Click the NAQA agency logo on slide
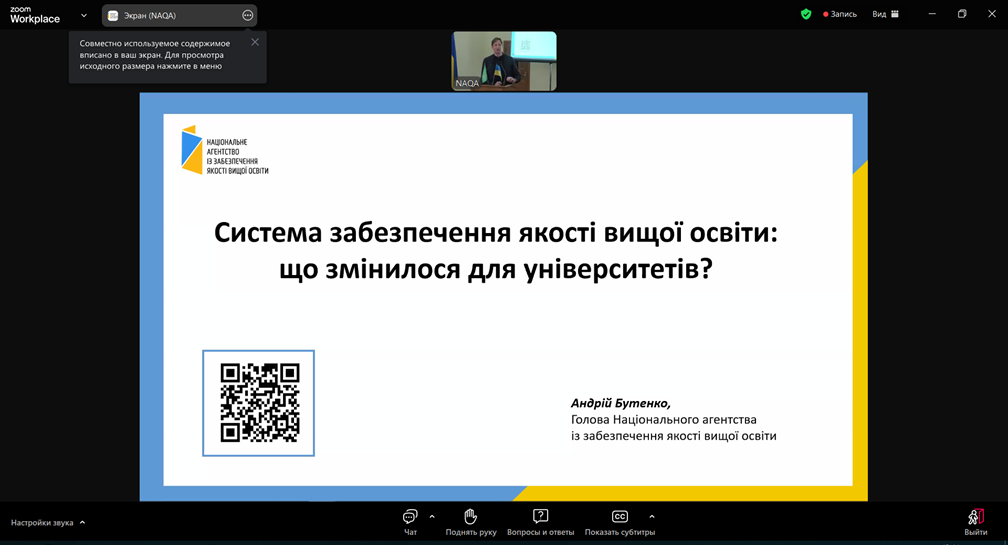The width and height of the screenshot is (1008, 545). click(x=225, y=150)
